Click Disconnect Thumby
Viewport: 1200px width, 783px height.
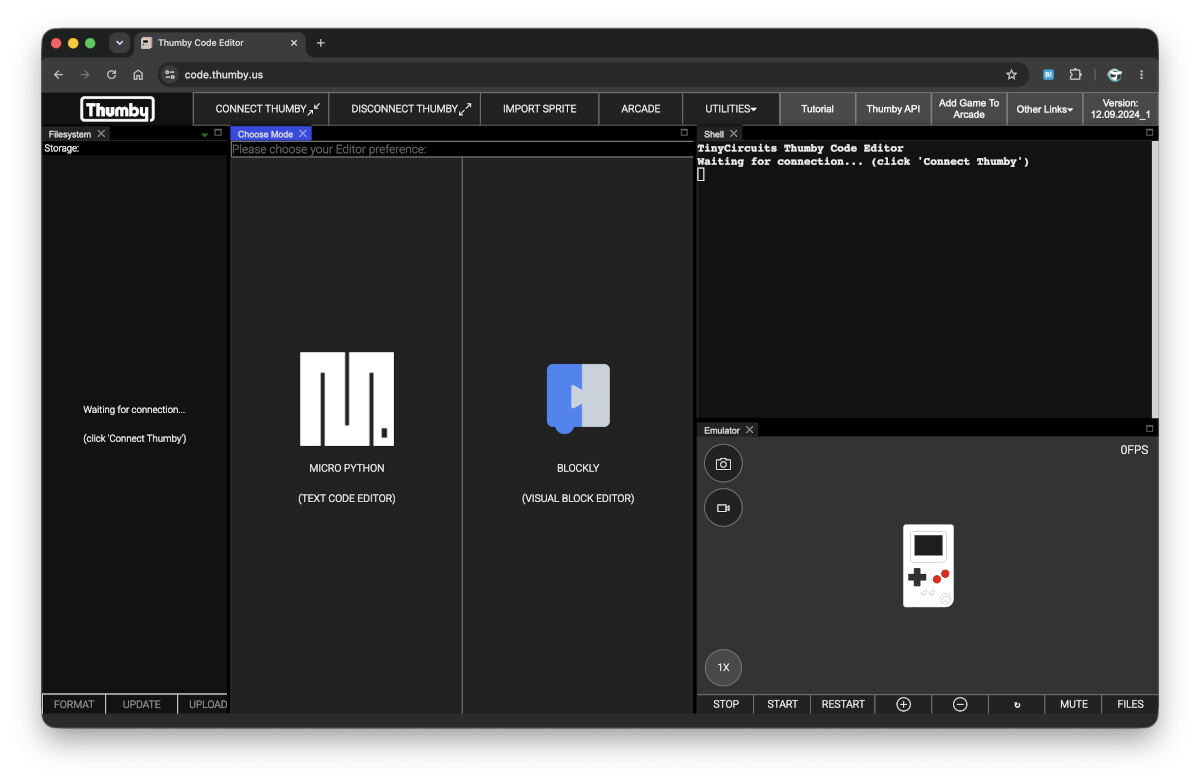[x=404, y=109]
